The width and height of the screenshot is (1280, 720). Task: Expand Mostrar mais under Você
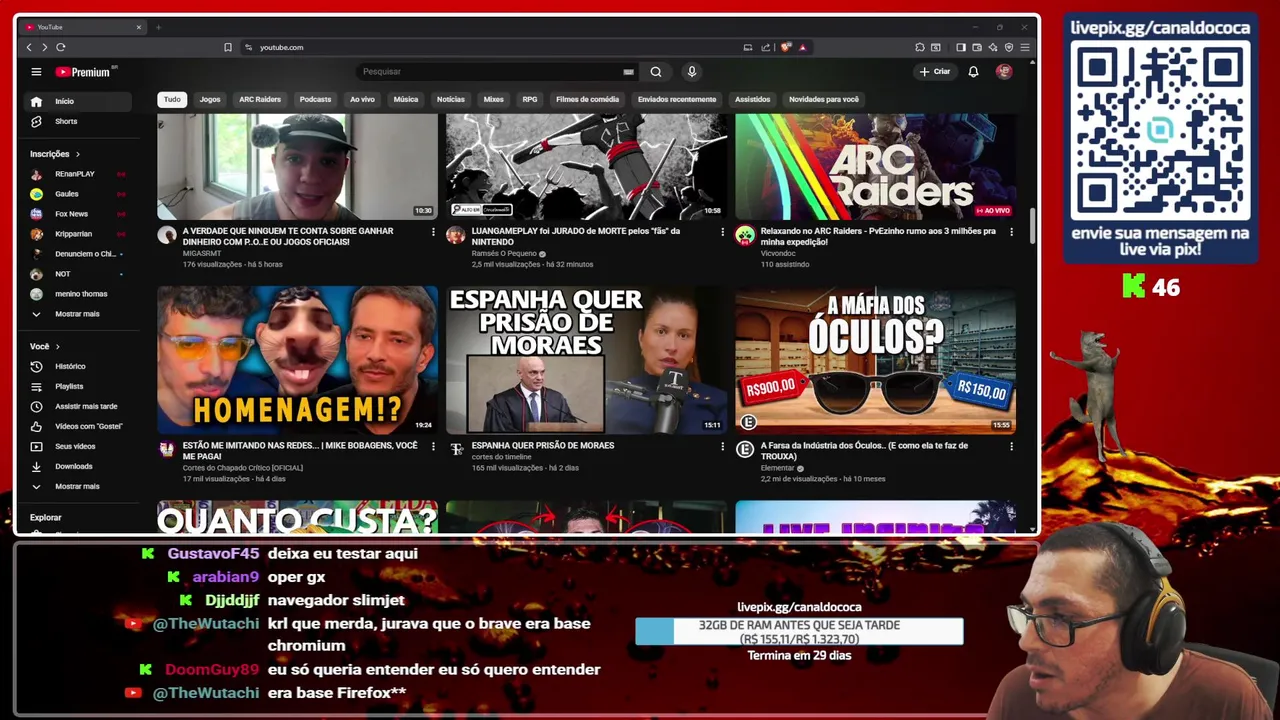pos(77,486)
